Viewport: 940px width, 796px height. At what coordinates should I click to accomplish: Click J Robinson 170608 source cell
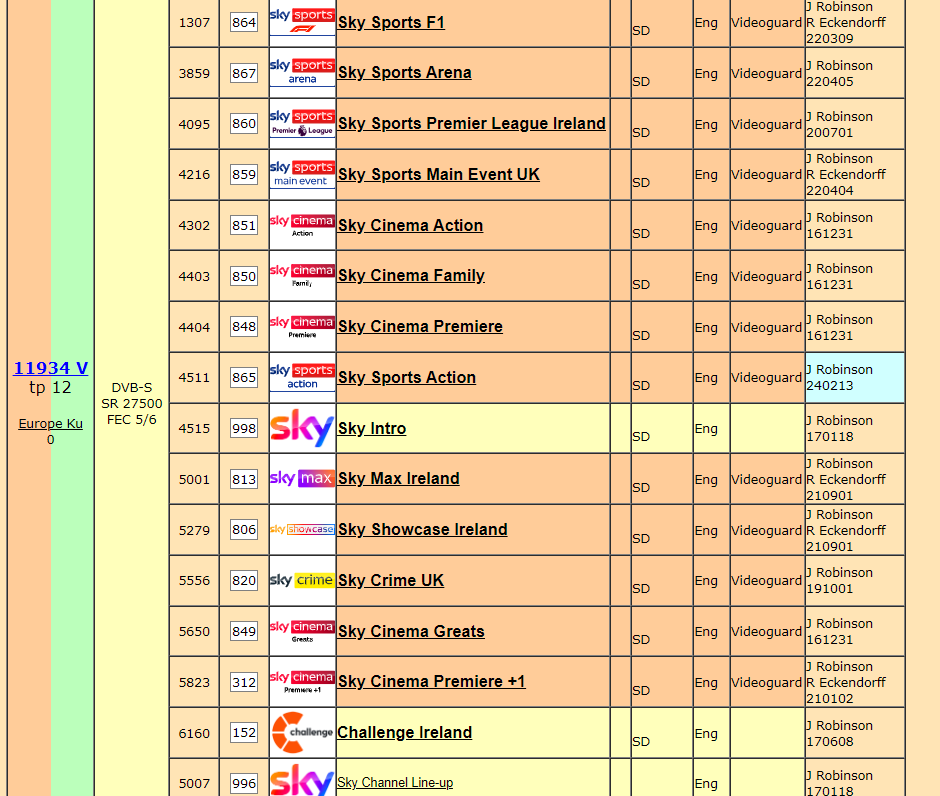854,733
